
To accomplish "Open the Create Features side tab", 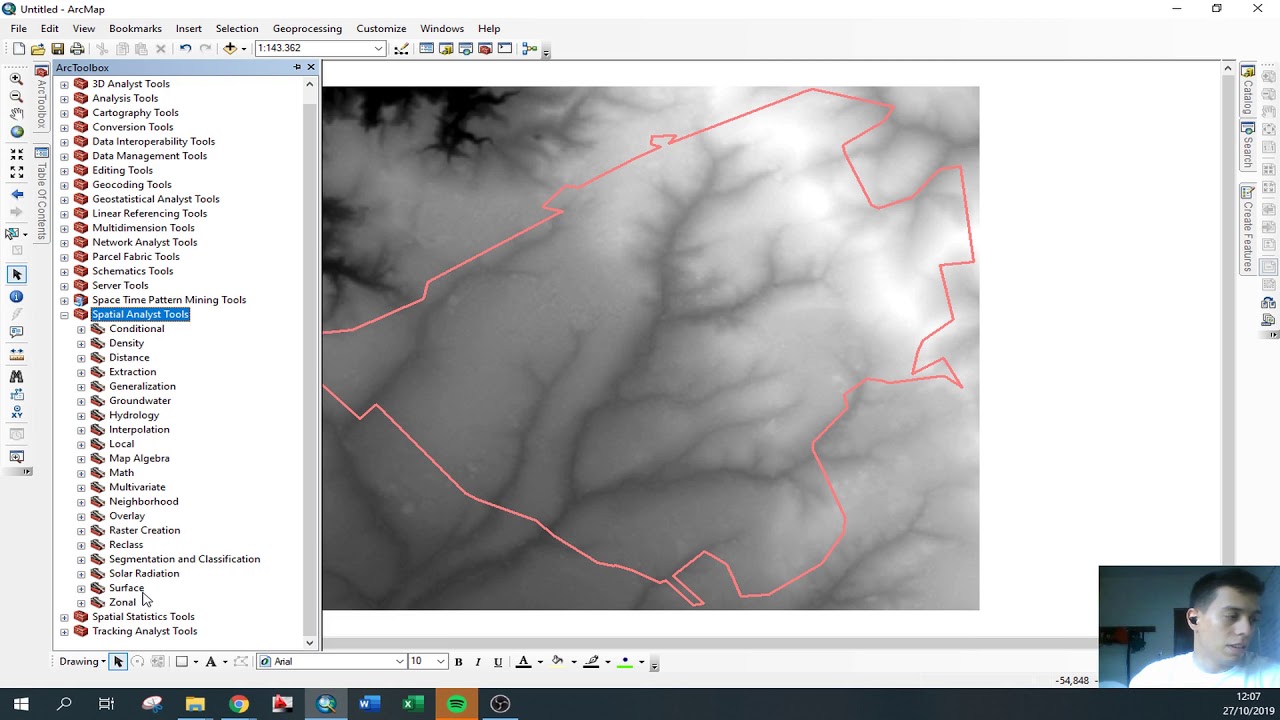I will click(1248, 228).
